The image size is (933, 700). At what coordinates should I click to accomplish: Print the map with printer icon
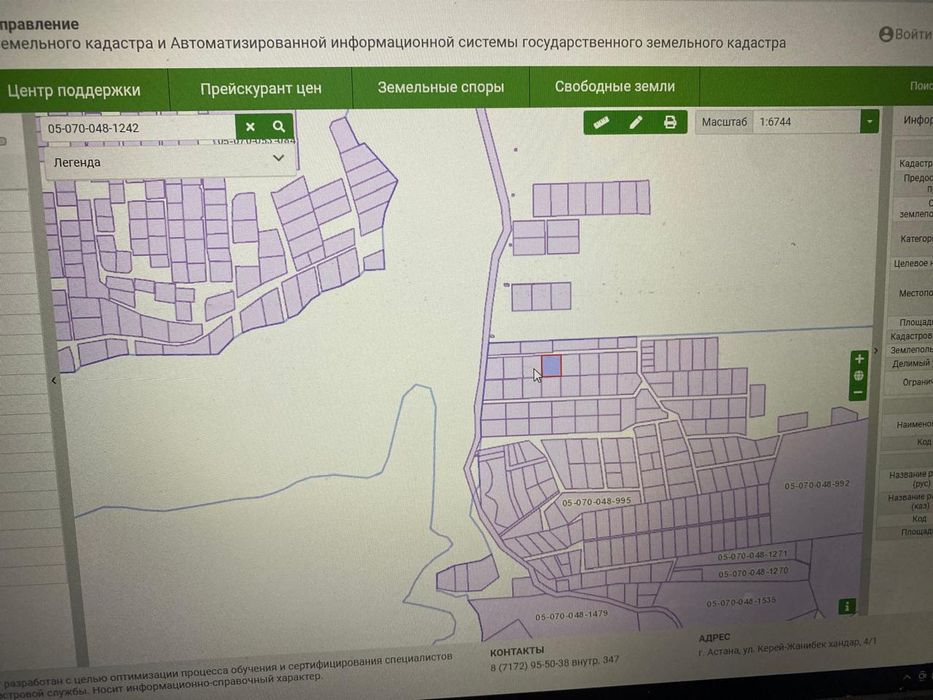click(x=670, y=123)
